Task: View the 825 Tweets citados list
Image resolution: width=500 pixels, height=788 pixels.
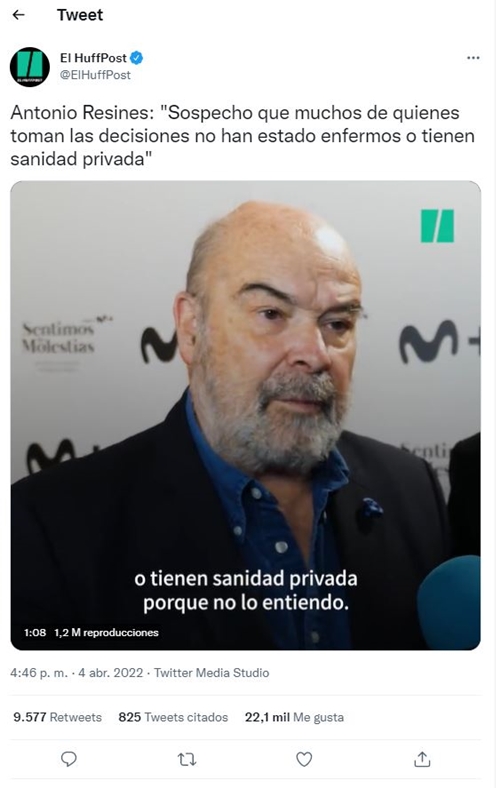Action: pos(173,717)
